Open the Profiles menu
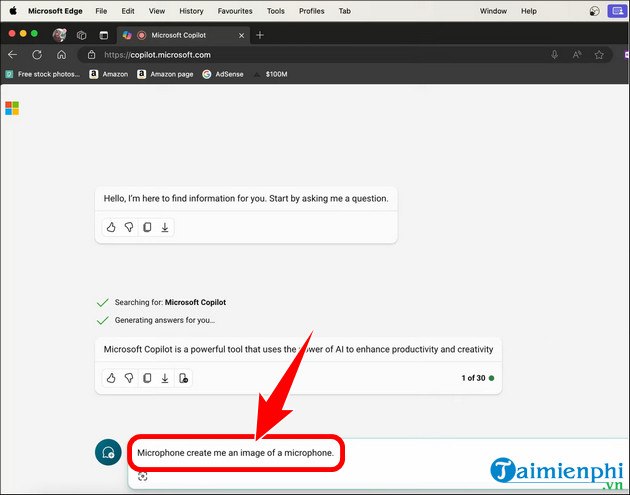This screenshot has width=630, height=495. click(311, 11)
